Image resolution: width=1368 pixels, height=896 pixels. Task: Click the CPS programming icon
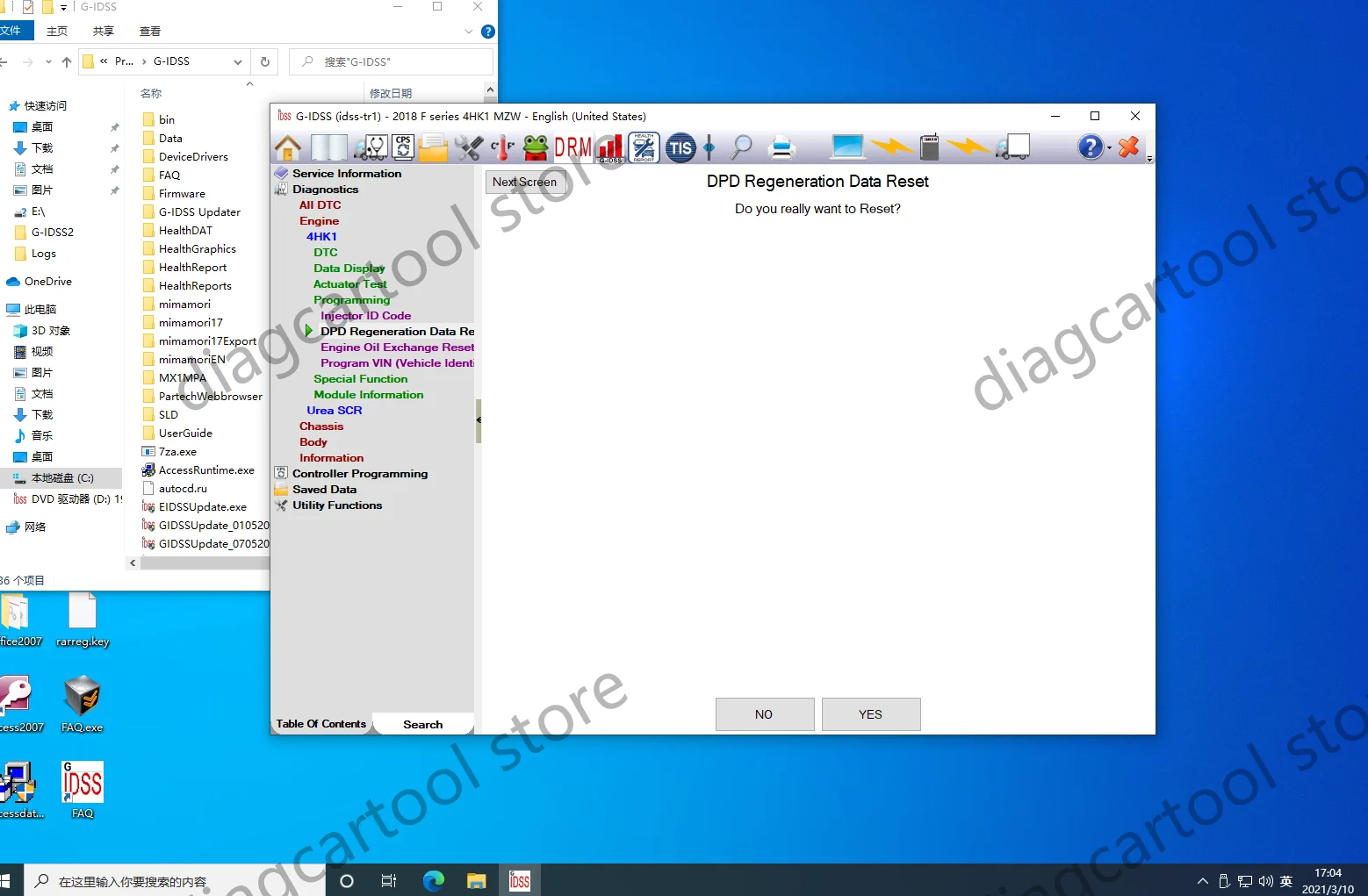point(403,147)
